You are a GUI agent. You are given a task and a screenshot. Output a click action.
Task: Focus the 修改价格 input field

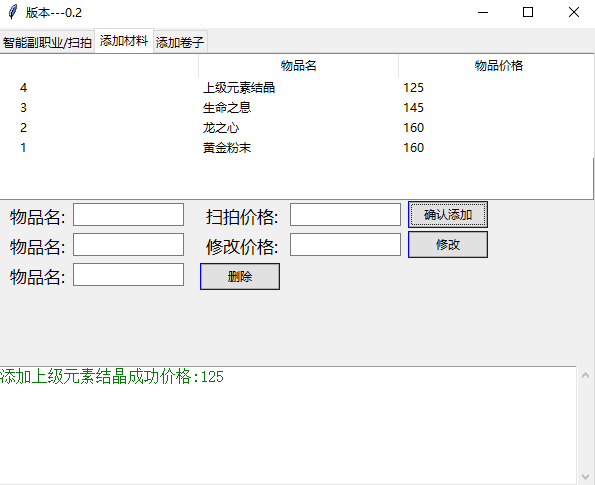pyautogui.click(x=345, y=244)
